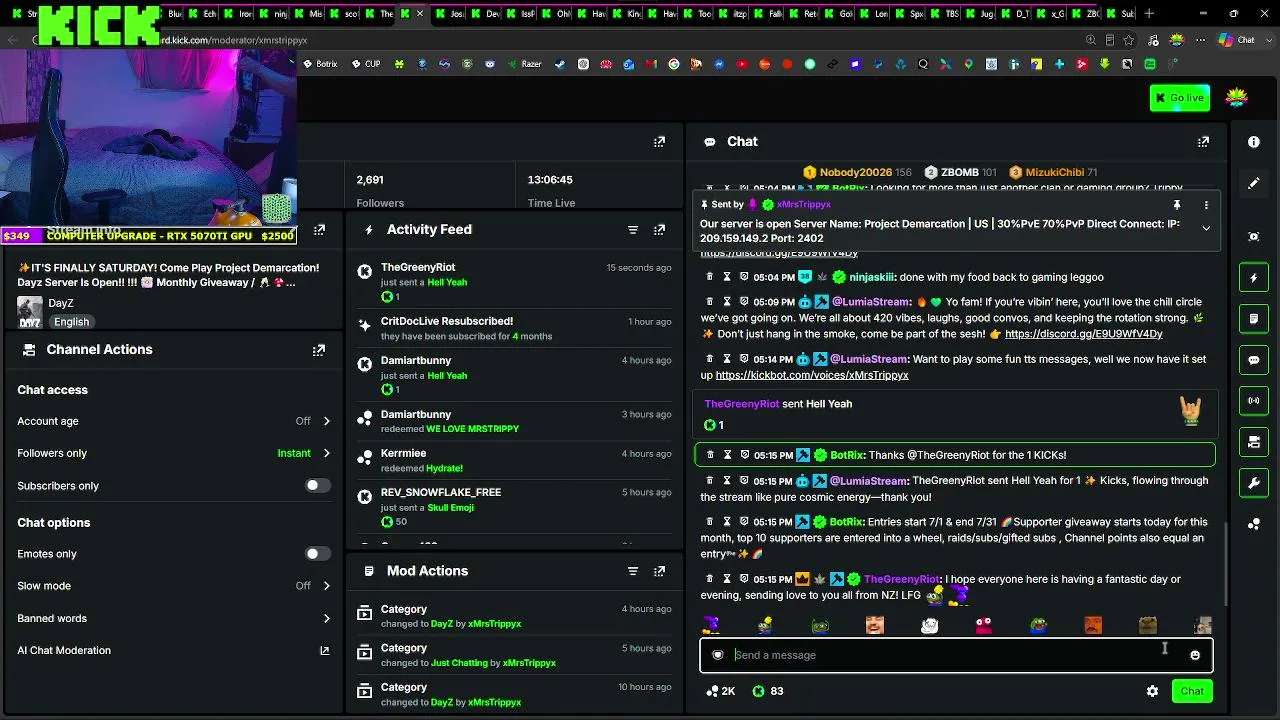1280x720 pixels.
Task: Select the purple dancing emote in quick bar
Action: [711, 626]
